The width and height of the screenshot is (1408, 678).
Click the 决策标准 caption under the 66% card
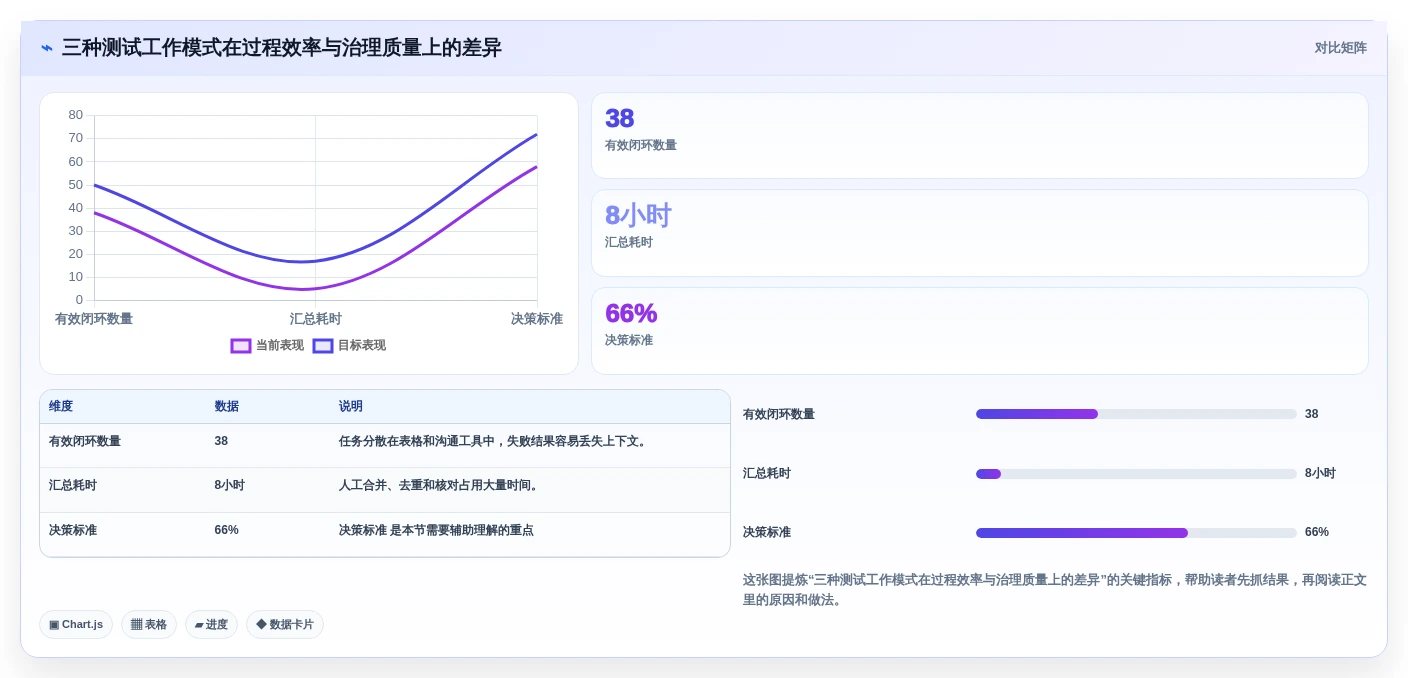(629, 341)
